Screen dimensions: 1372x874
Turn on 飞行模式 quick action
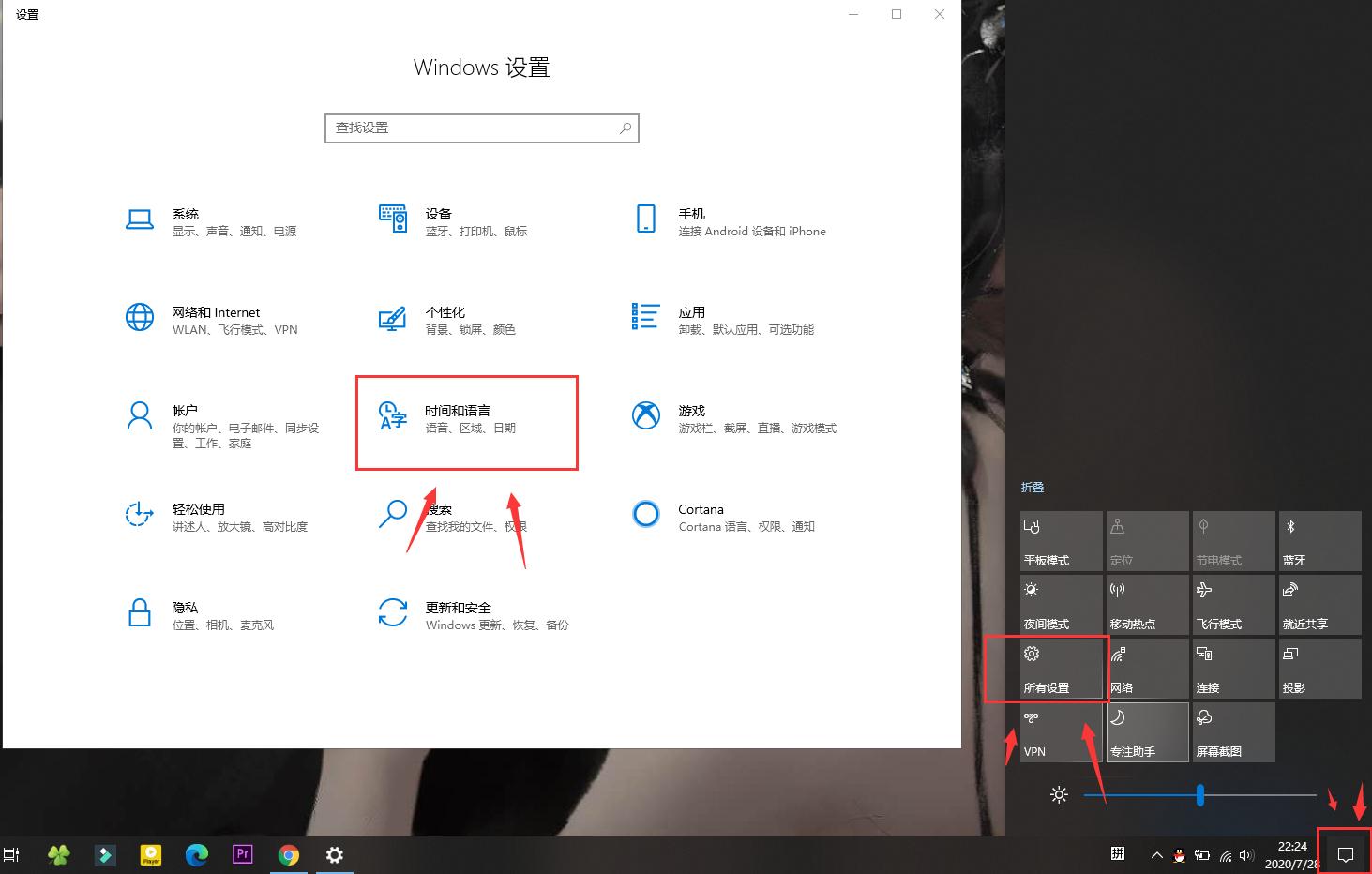[x=1233, y=604]
